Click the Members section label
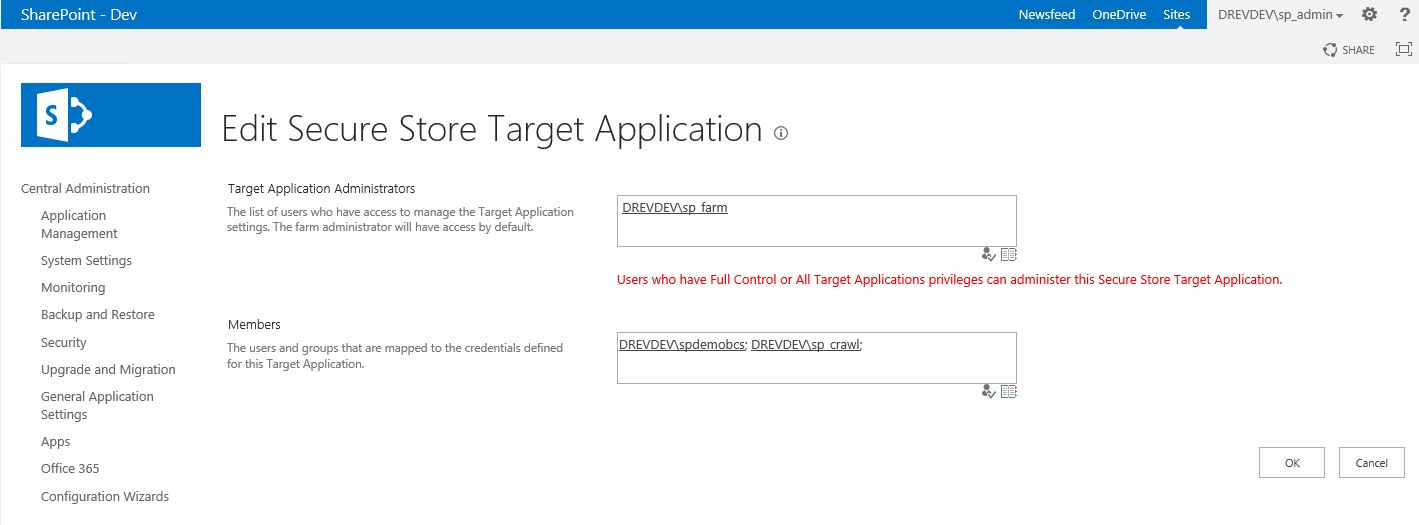Viewport: 1419px width, 525px height. point(254,324)
